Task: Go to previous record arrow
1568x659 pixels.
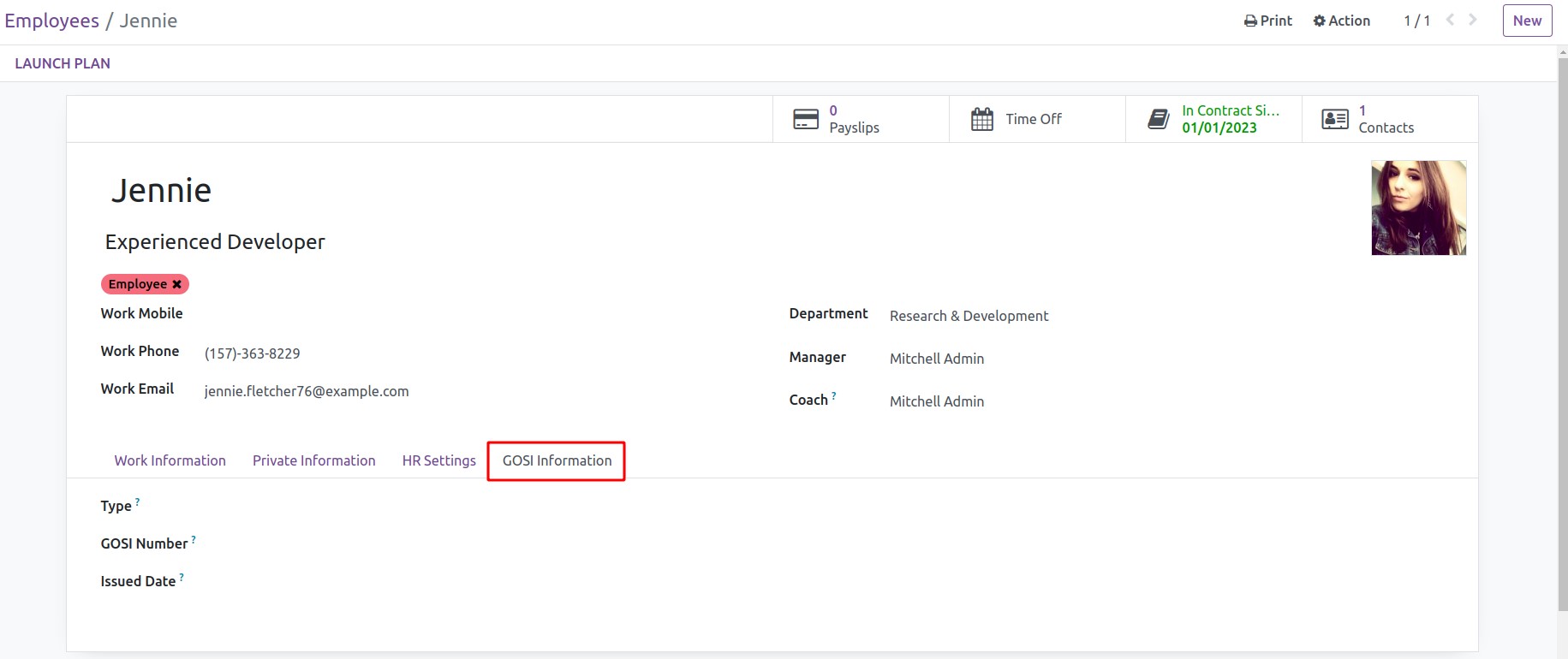Action: (x=1450, y=20)
